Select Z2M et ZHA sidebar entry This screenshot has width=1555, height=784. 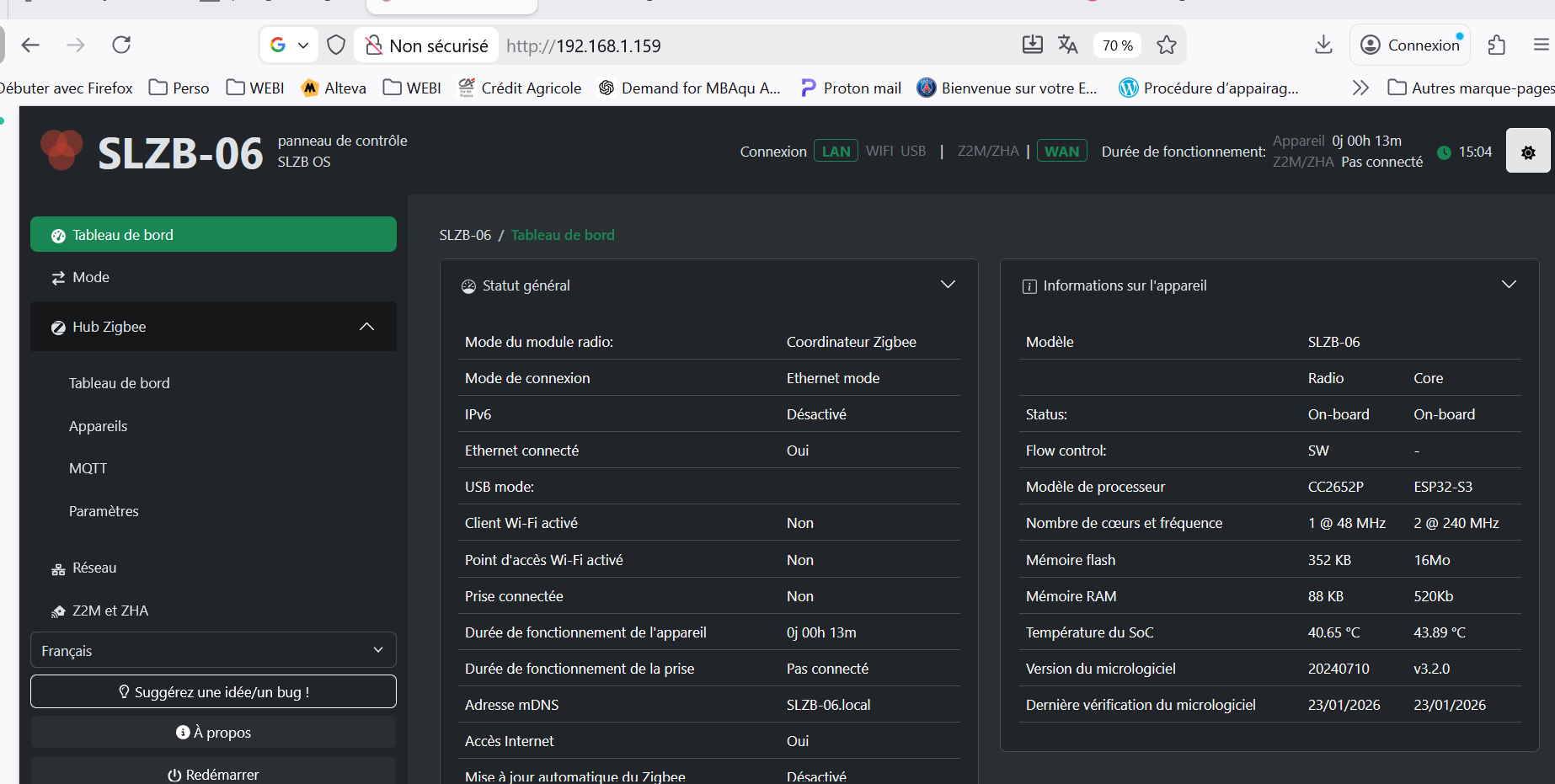[110, 611]
